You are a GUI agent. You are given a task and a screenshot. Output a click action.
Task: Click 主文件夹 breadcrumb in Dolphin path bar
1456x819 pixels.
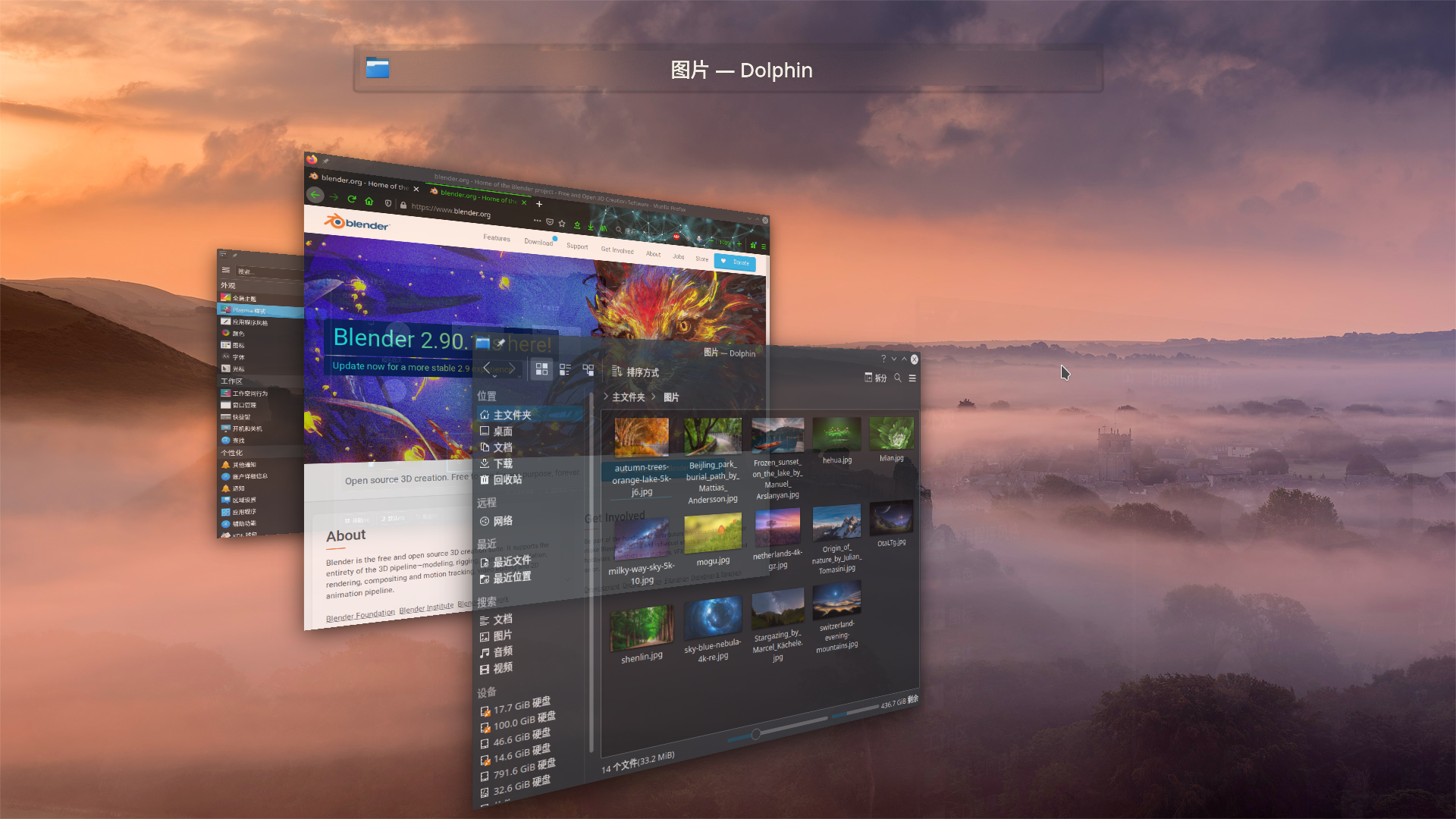point(629,397)
